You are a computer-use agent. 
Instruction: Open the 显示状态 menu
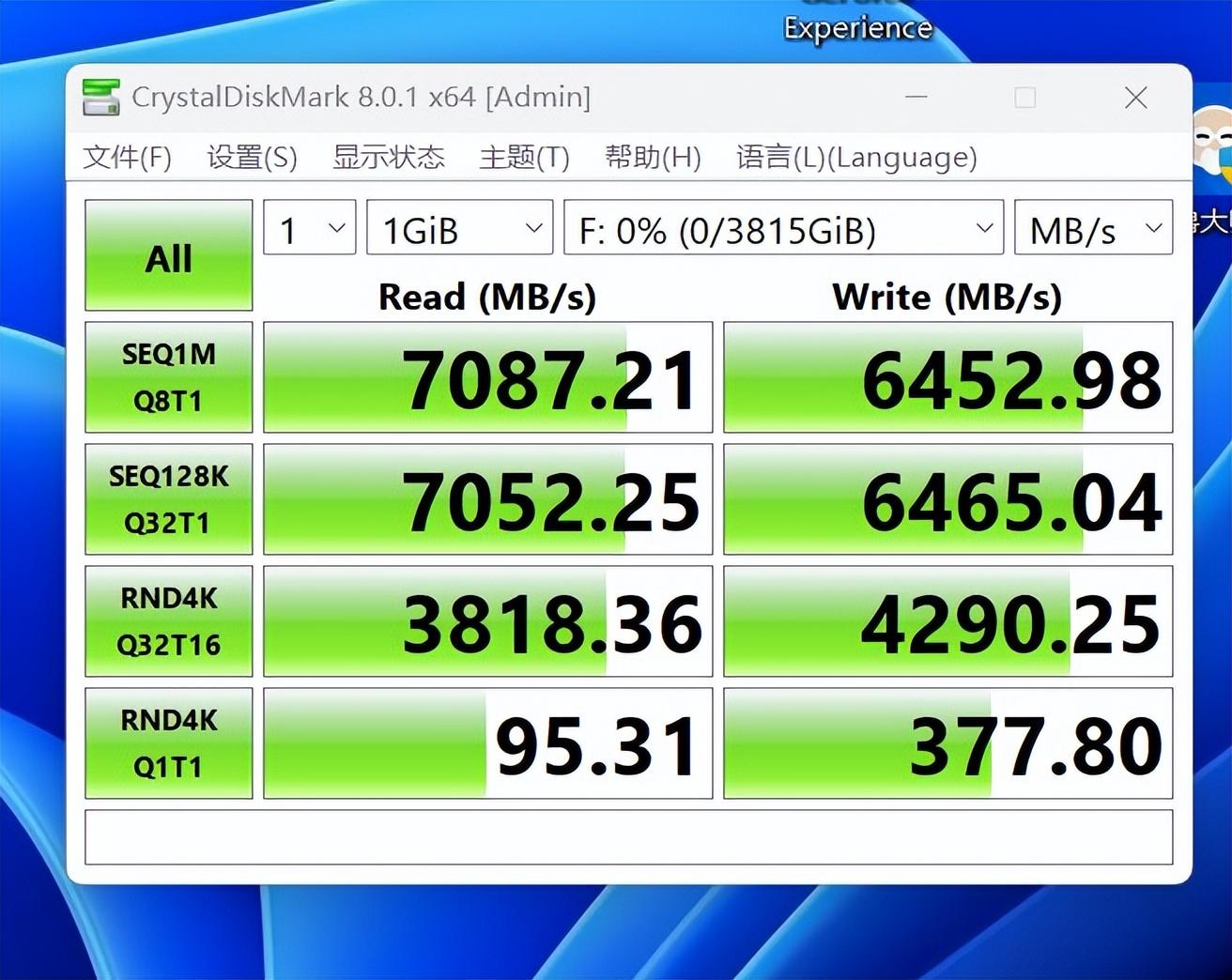click(x=388, y=157)
